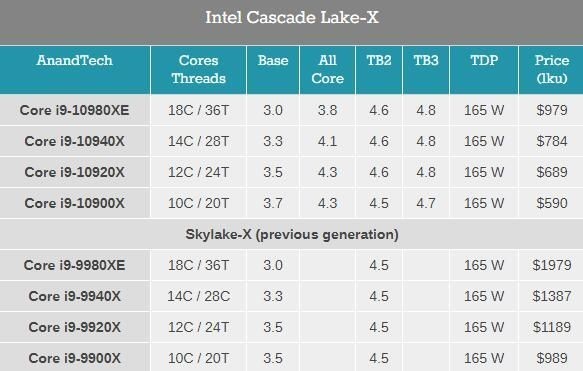Click the TB3 column header
This screenshot has width=583, height=371.
click(426, 60)
